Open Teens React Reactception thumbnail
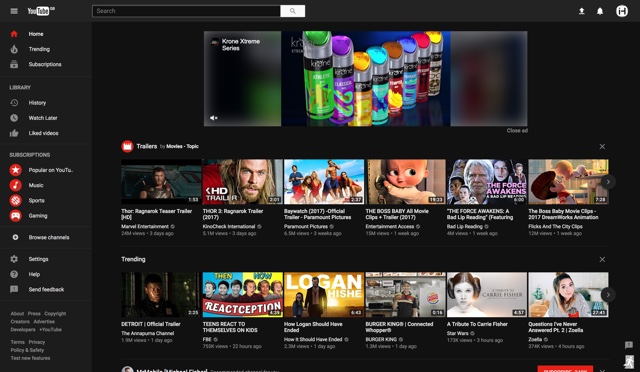Viewport: 640px width, 372px height. point(242,294)
